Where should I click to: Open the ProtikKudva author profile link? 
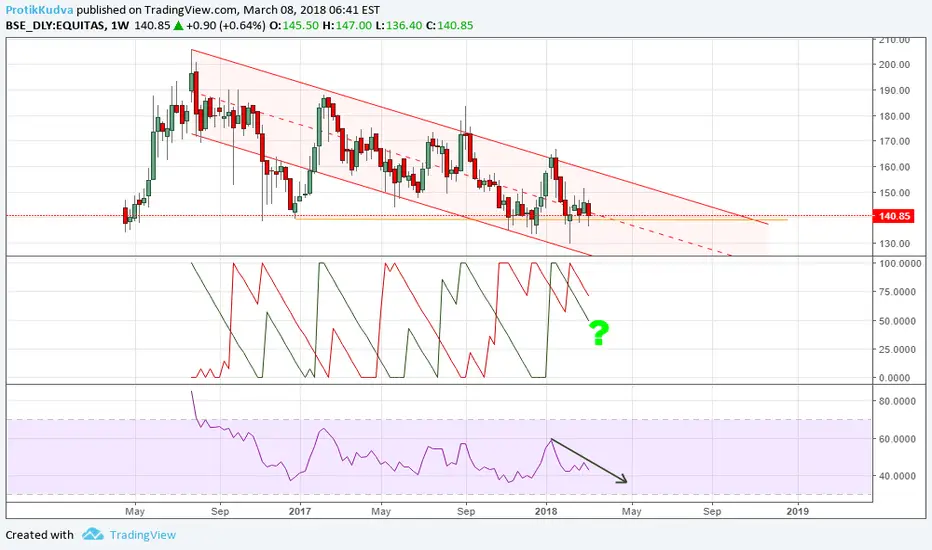tap(39, 10)
